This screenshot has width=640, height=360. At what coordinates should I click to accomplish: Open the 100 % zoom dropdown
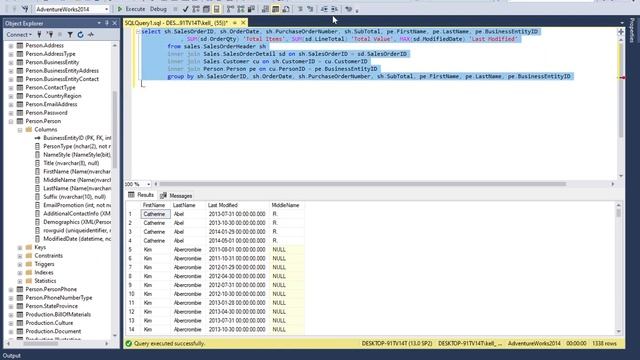[149, 184]
